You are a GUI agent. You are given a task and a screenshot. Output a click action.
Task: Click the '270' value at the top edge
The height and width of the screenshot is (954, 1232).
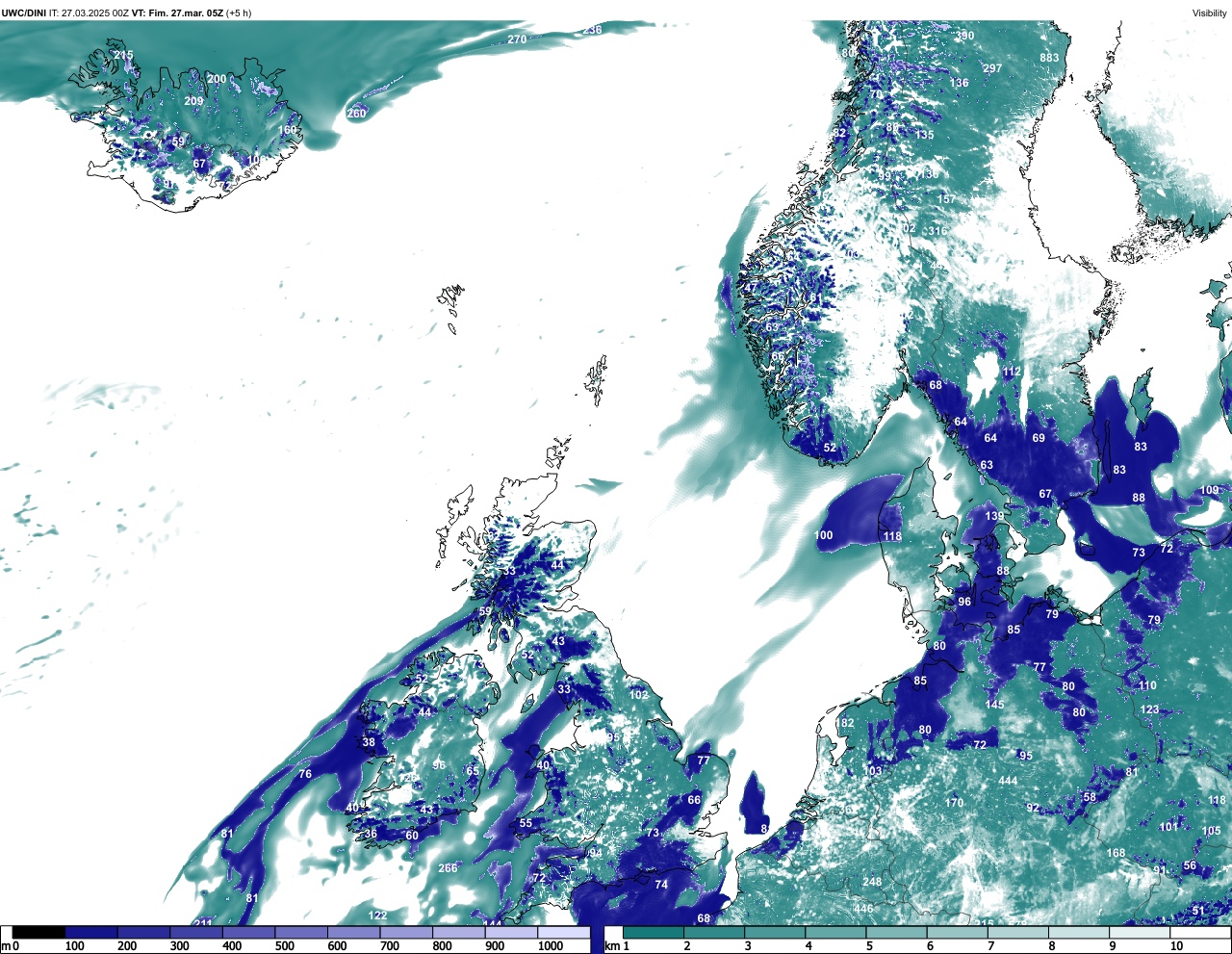(x=517, y=39)
